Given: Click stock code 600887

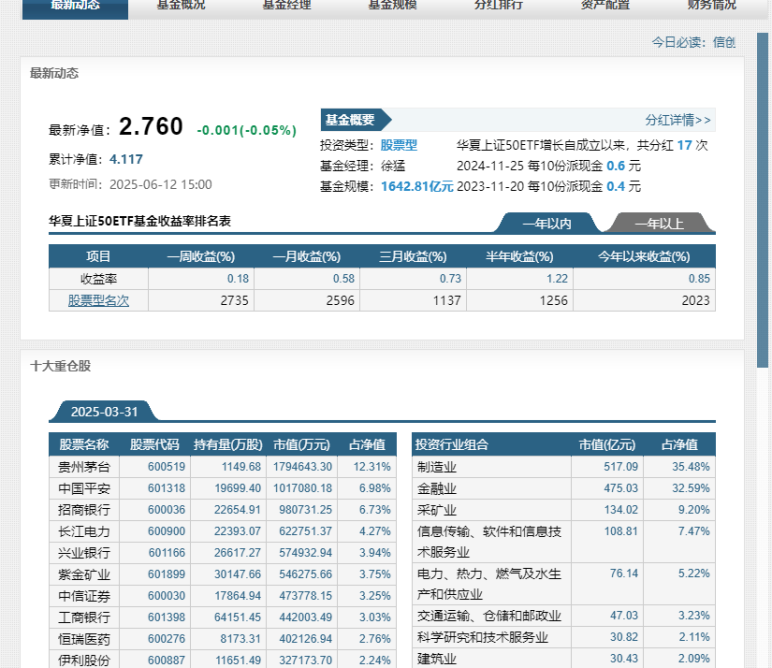Looking at the screenshot, I should [x=166, y=660].
